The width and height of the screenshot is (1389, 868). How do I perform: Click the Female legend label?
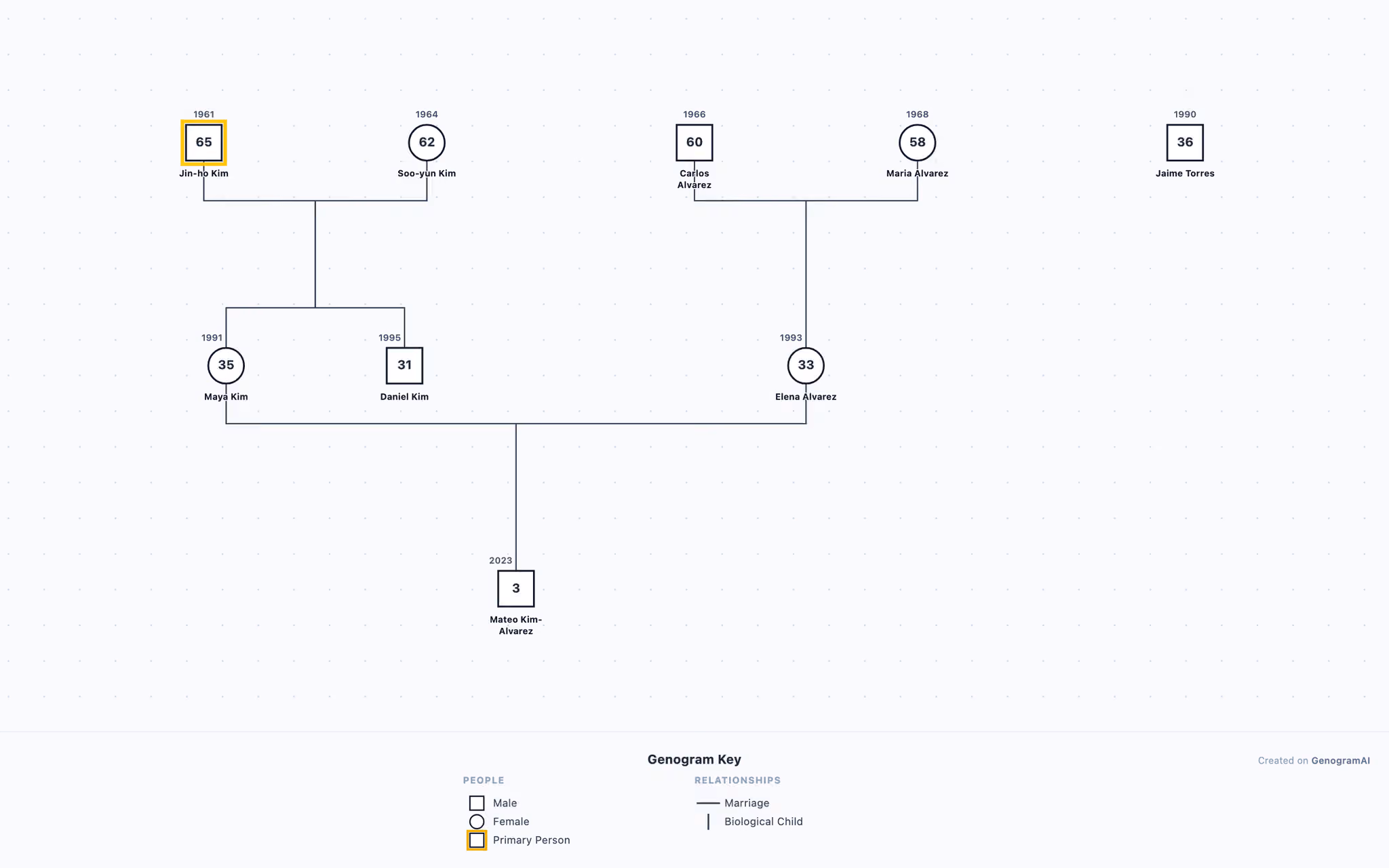(511, 822)
